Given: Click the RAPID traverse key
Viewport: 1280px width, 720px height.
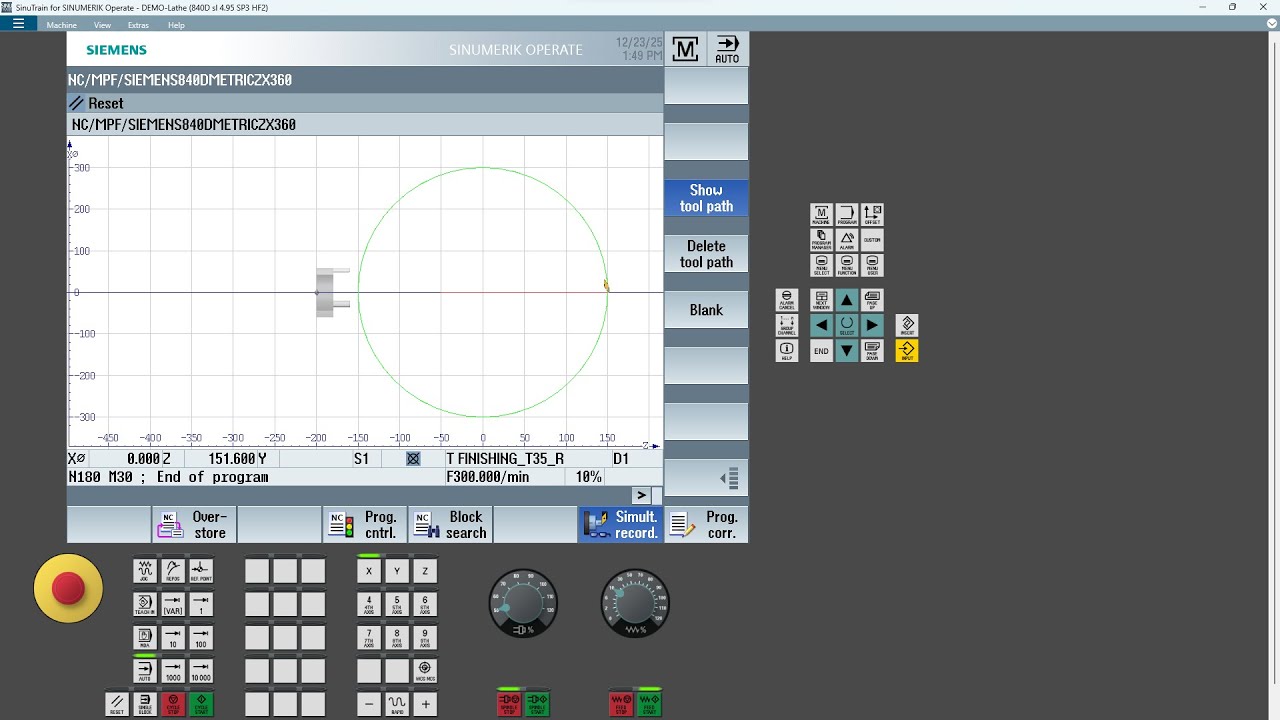Looking at the screenshot, I should pos(397,704).
